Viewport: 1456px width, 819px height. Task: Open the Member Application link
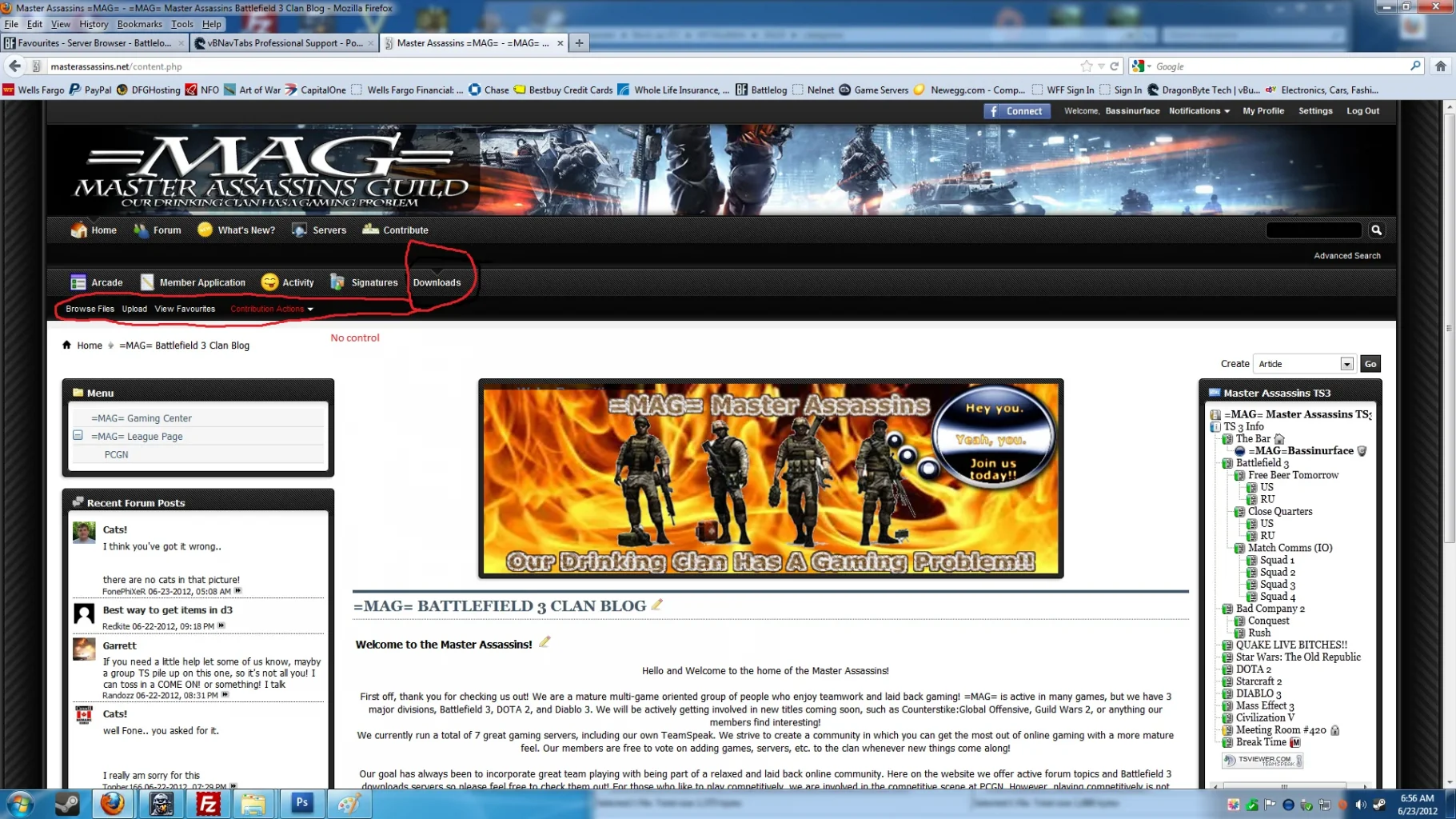[193, 282]
